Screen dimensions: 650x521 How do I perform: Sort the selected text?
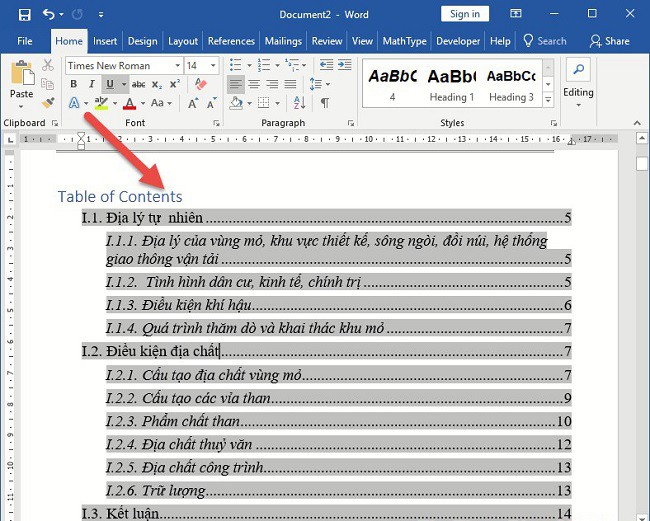point(299,103)
